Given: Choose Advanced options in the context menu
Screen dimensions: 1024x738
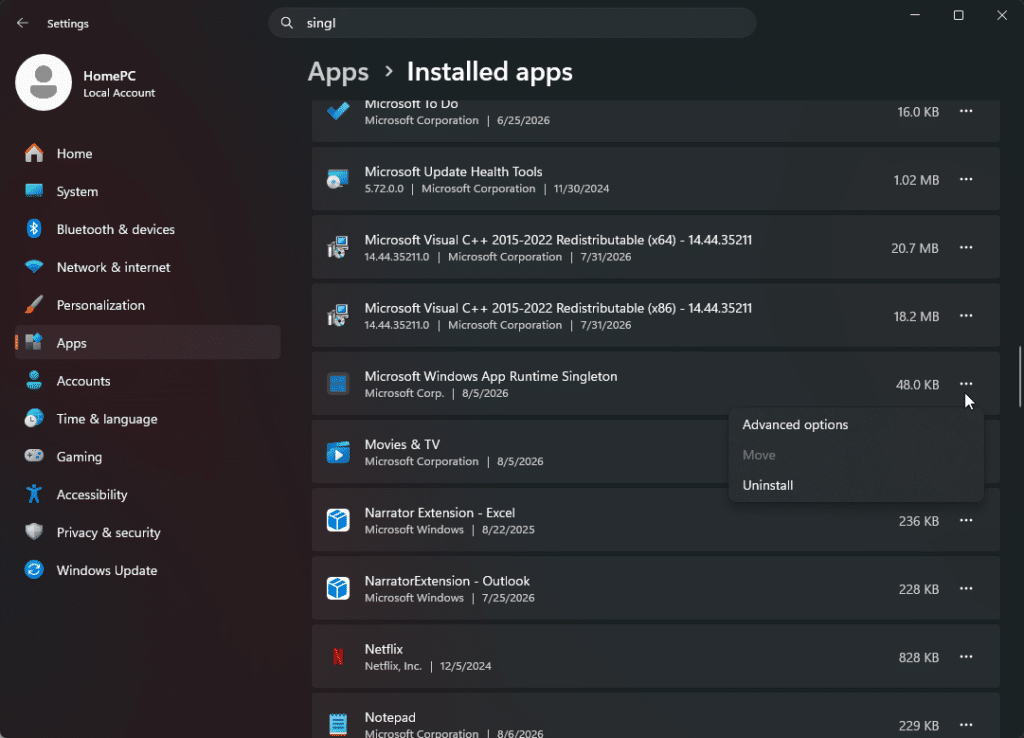Looking at the screenshot, I should [x=856, y=425].
